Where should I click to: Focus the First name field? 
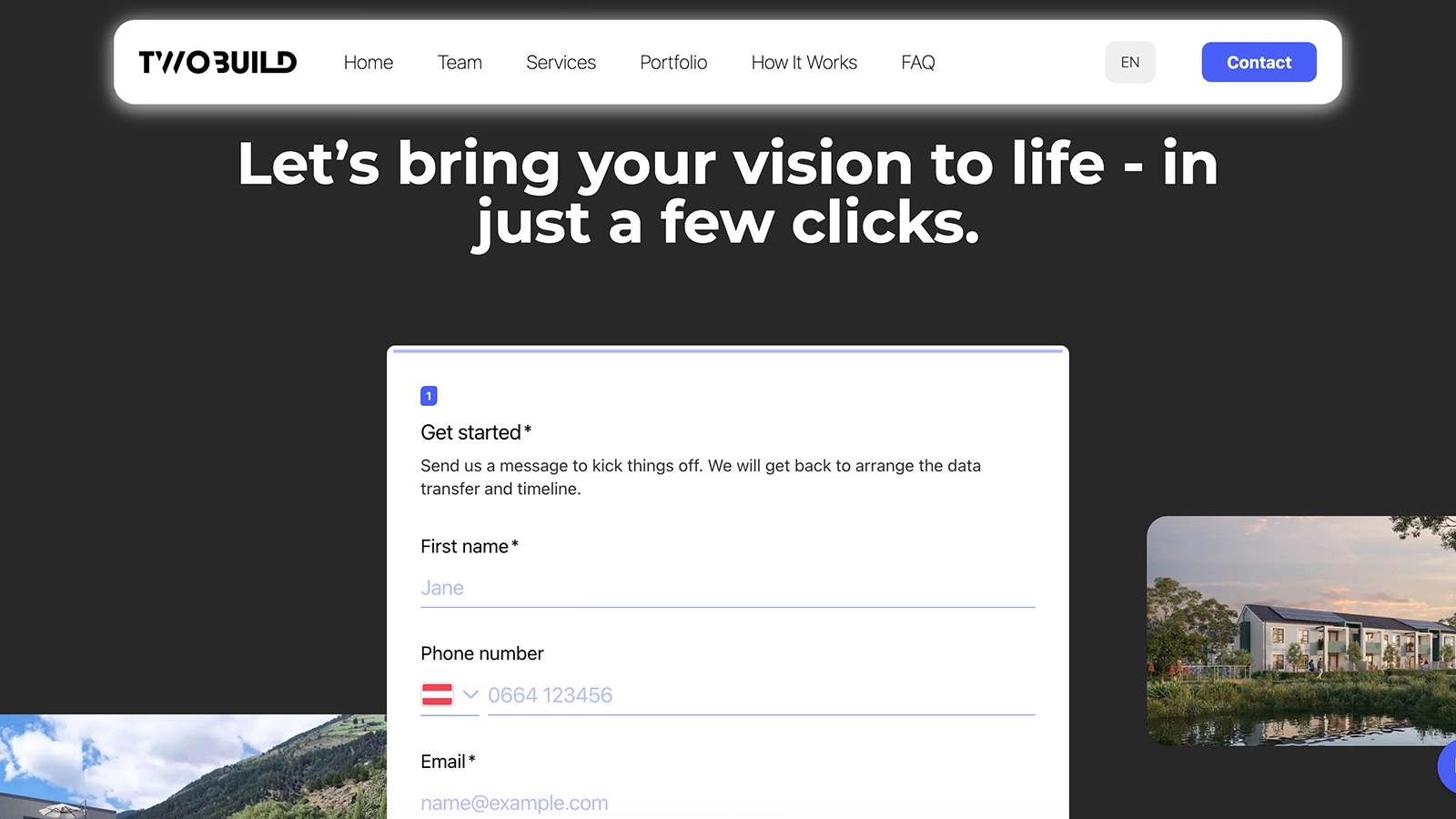tap(728, 588)
